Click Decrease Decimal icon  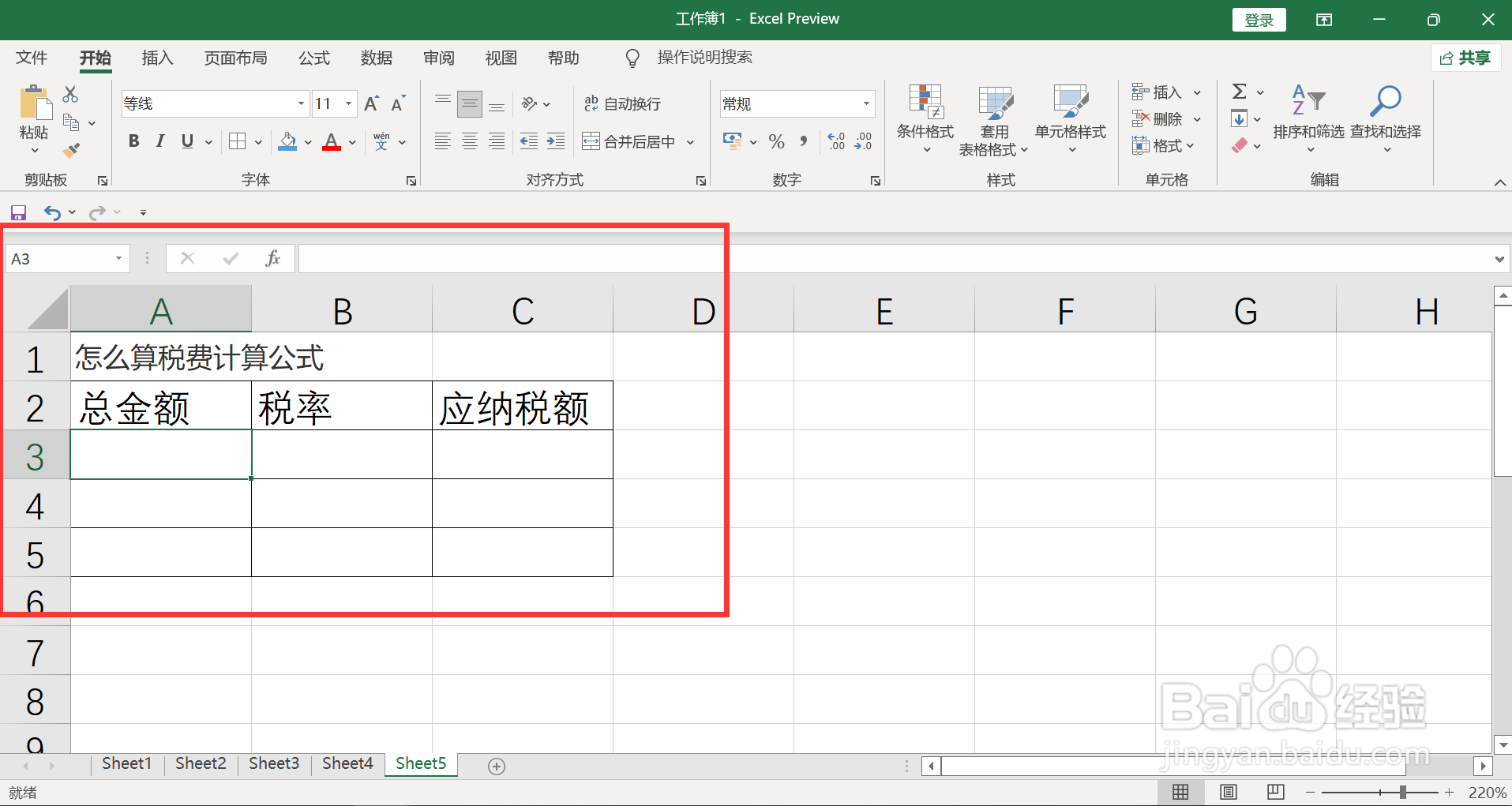[x=863, y=141]
